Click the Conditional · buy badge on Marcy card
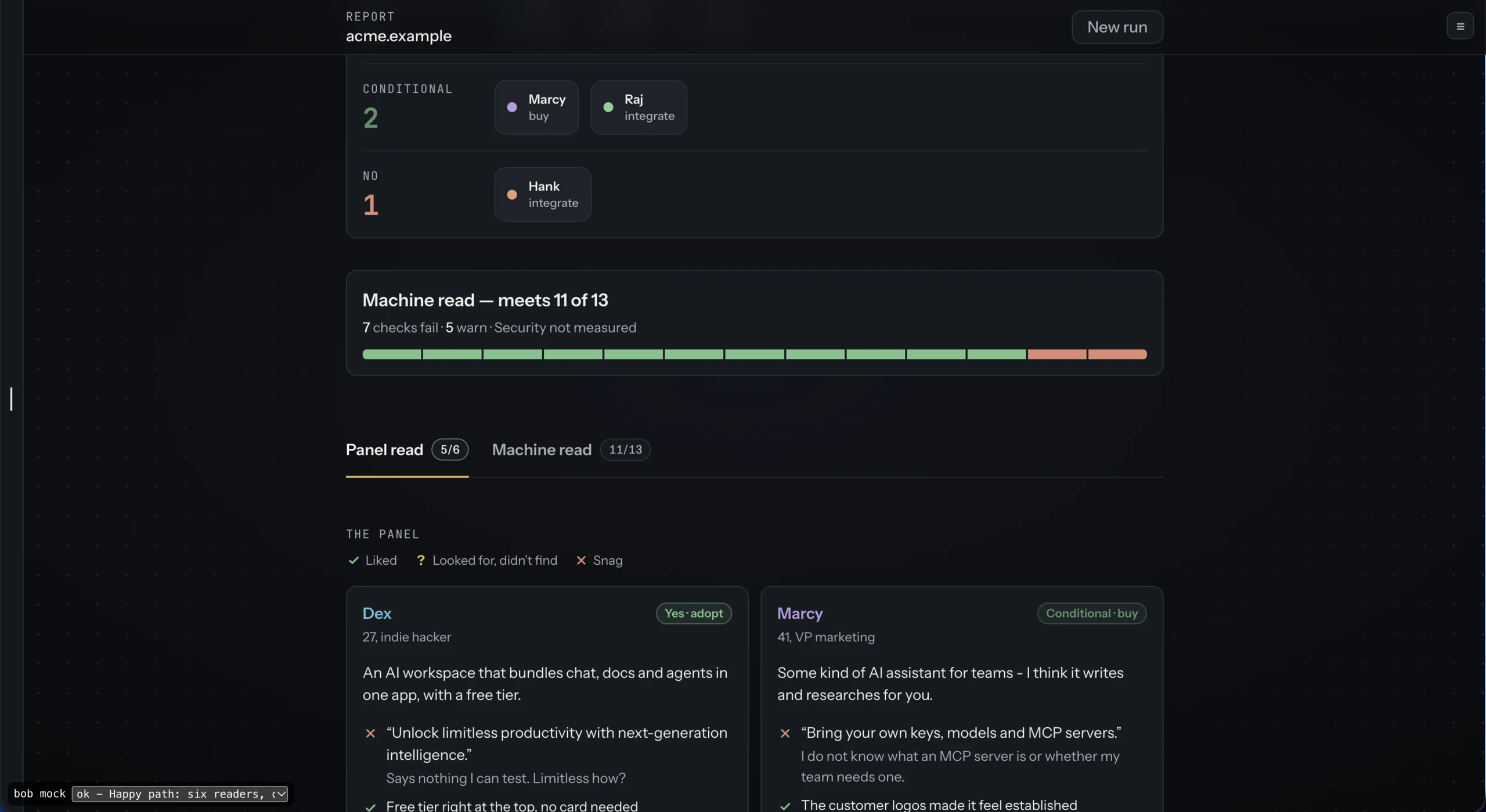Screen dimensions: 1486x812 (x=1092, y=613)
